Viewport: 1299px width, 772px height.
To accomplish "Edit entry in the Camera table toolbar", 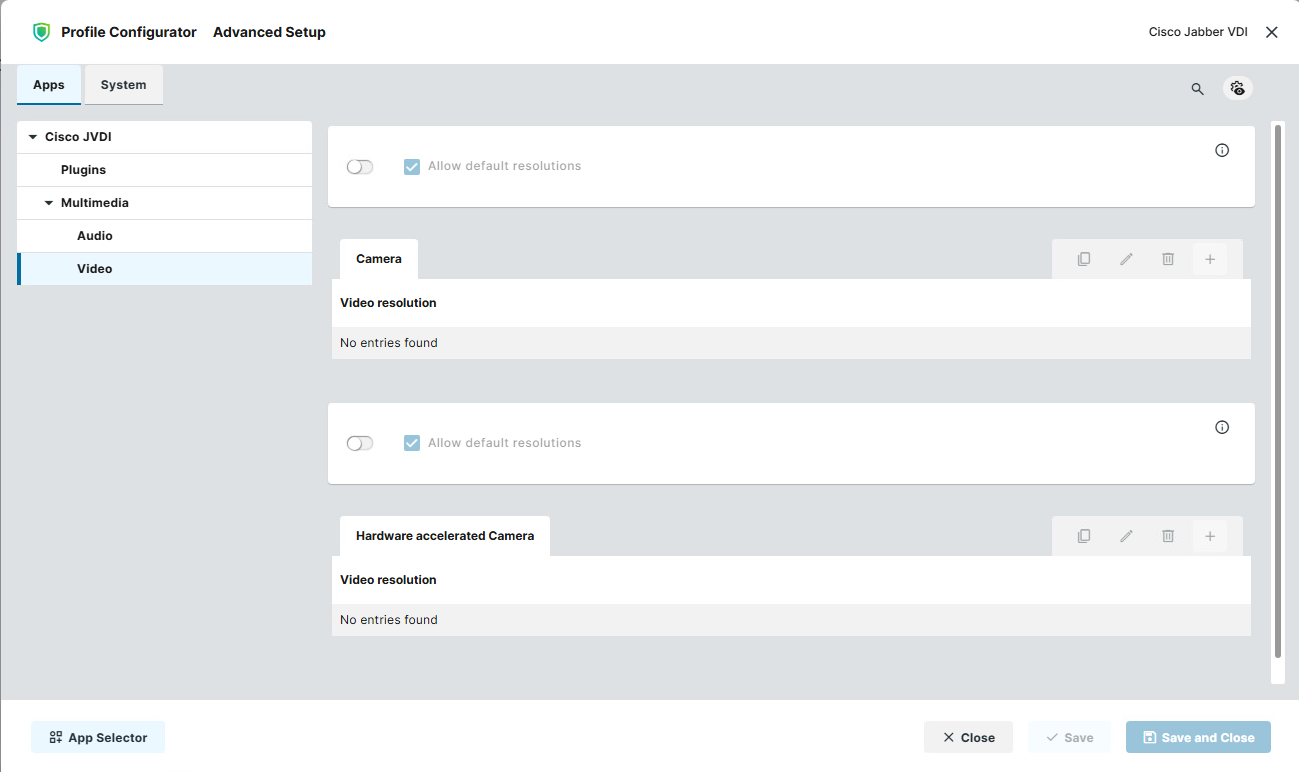I will [x=1126, y=259].
